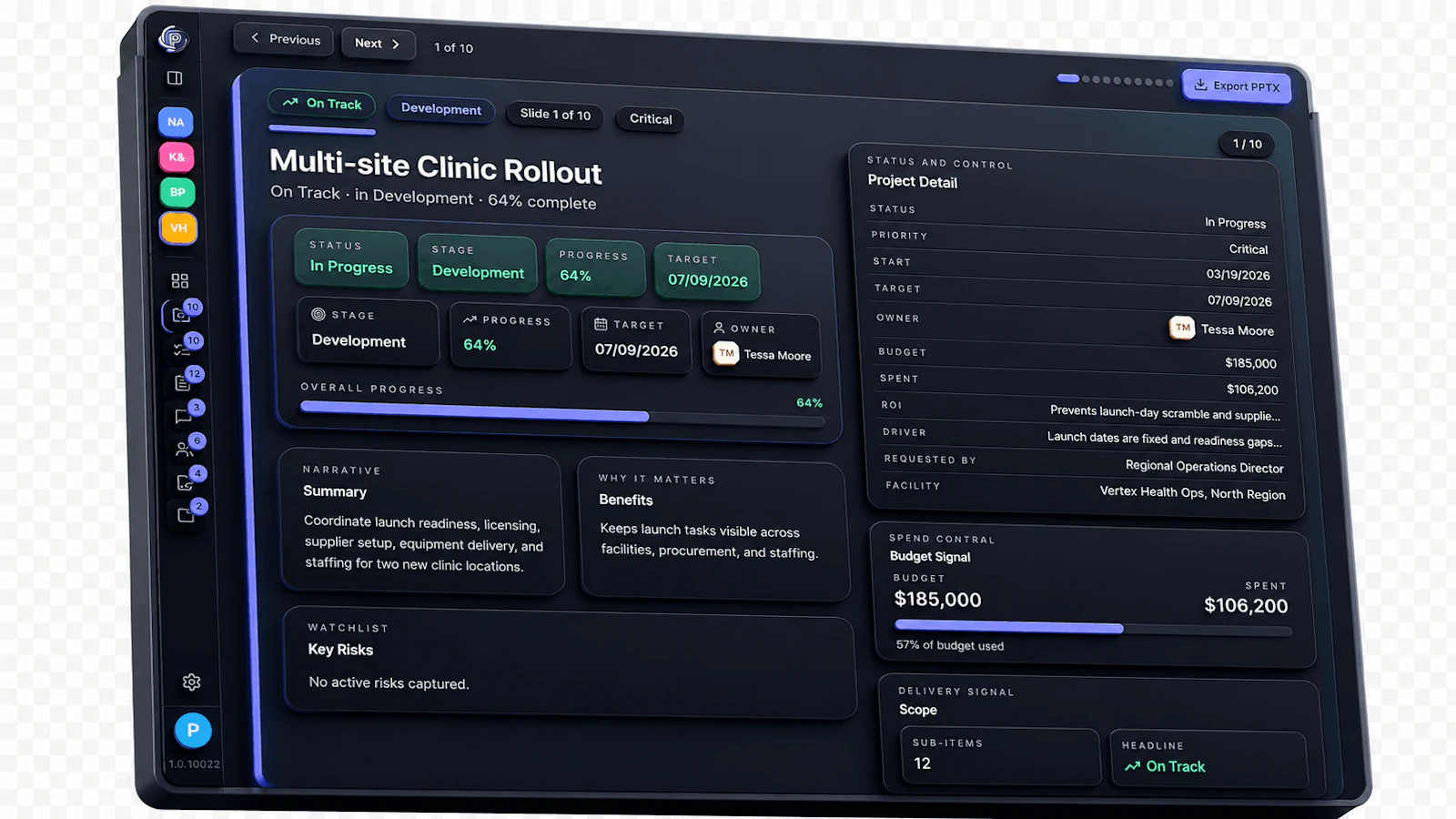Go to the Next slide
Screen dimensions: 1456x819
(x=378, y=44)
